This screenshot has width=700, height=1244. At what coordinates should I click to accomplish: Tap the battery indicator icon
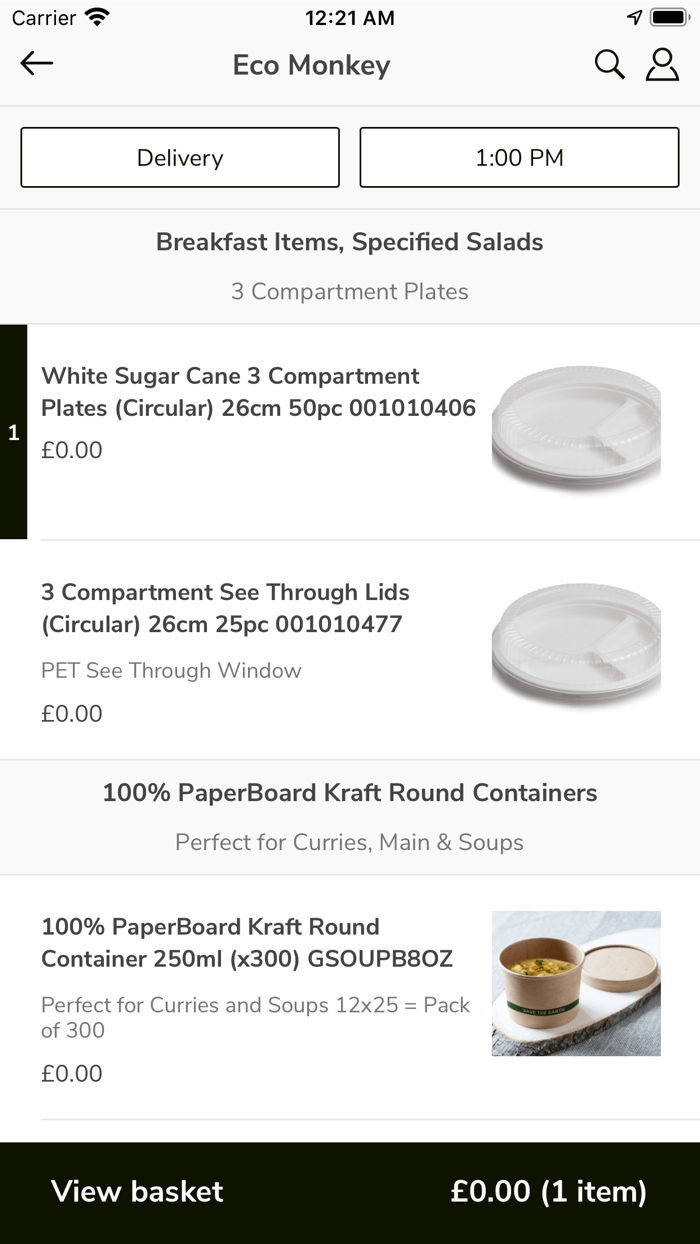669,17
